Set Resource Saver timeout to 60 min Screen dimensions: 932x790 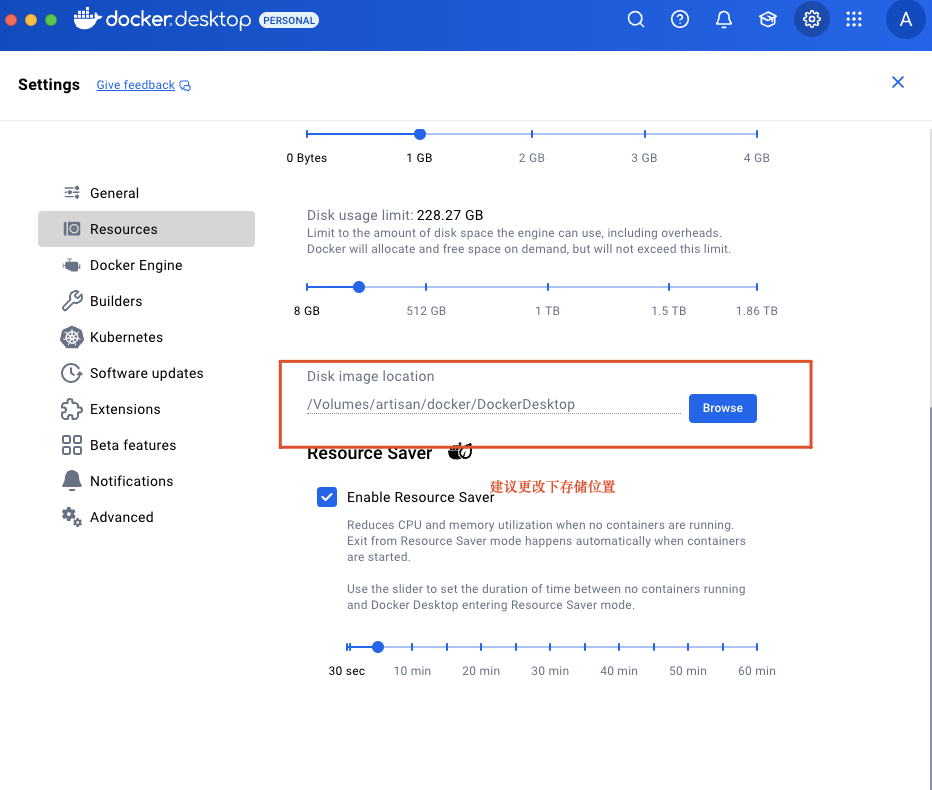(757, 647)
